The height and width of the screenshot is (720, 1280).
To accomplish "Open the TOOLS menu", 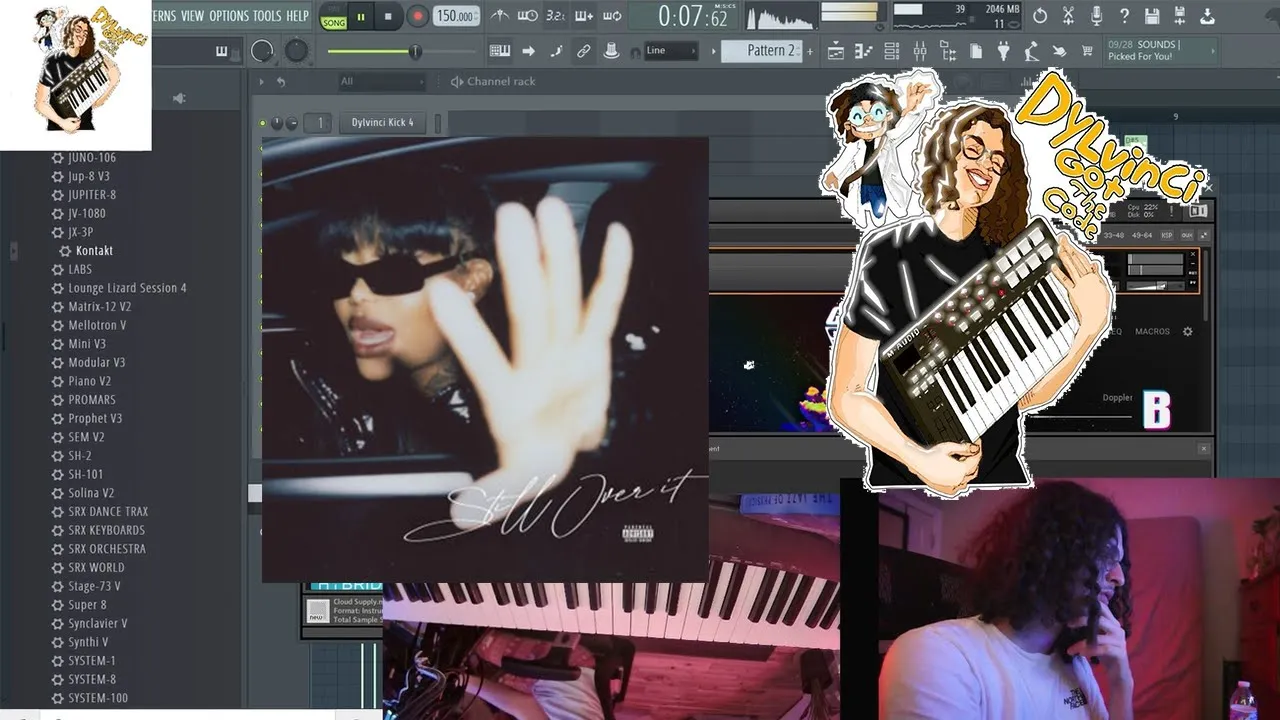I will coord(267,16).
